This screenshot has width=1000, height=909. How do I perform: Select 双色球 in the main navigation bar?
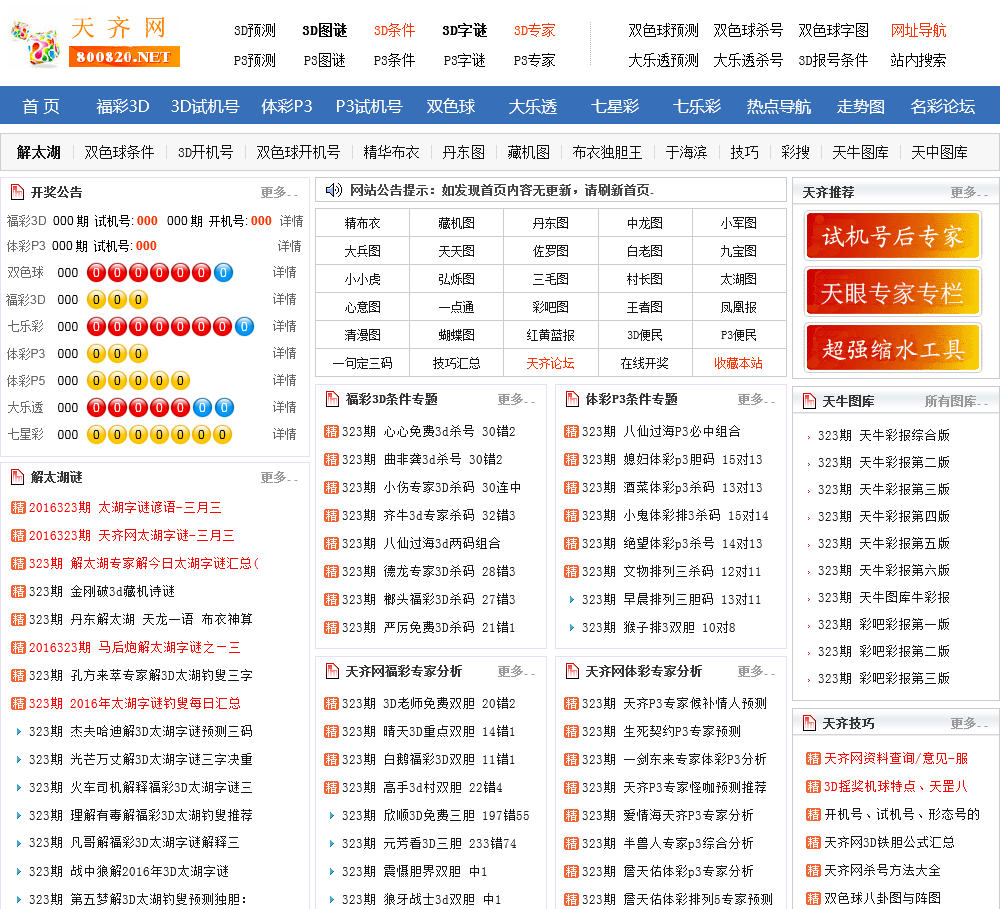pos(450,106)
